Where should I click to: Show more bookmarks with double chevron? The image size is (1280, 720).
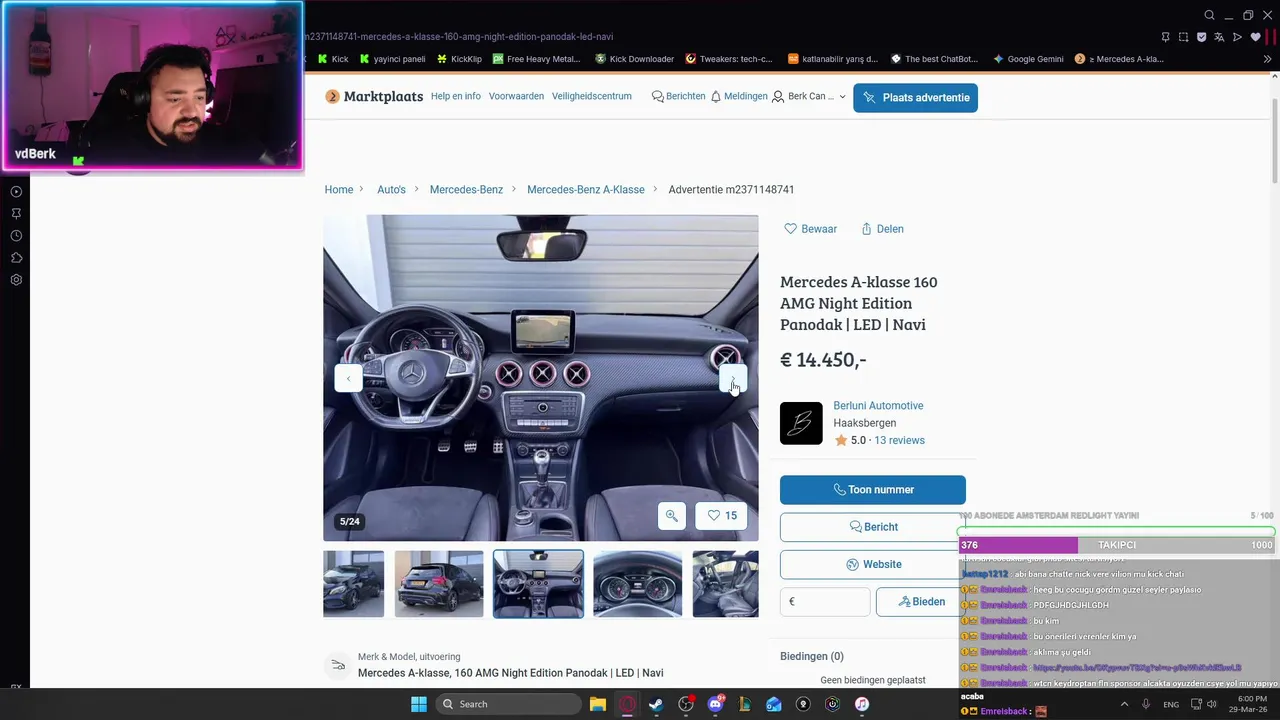tap(1268, 59)
